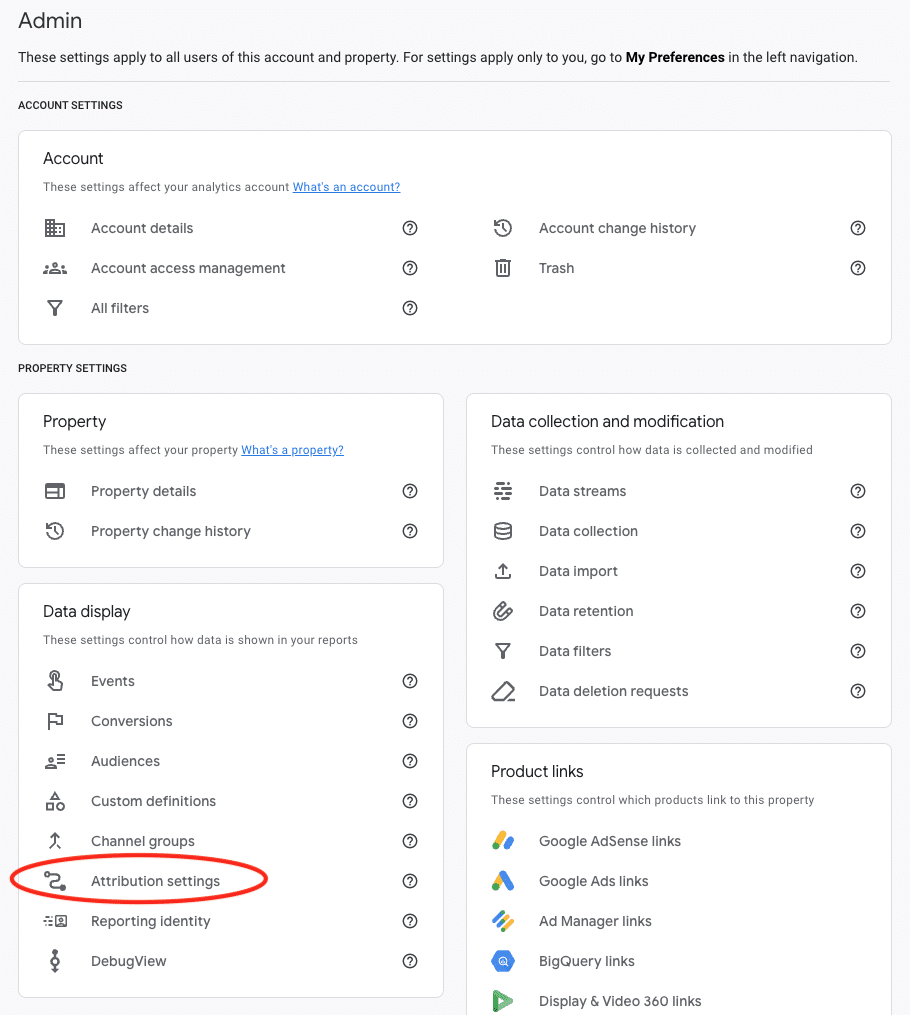The width and height of the screenshot is (910, 1015).
Task: Select the Events icon in Data display
Action: click(55, 681)
